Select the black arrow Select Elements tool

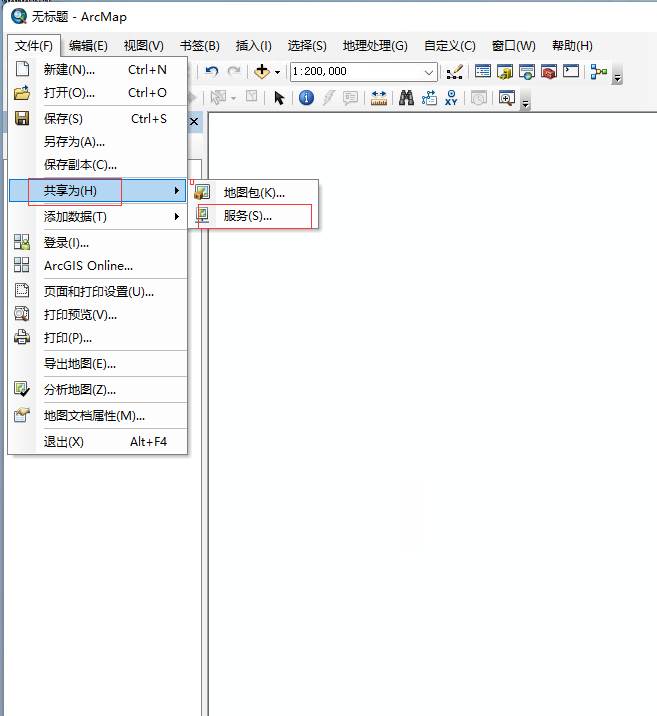279,98
